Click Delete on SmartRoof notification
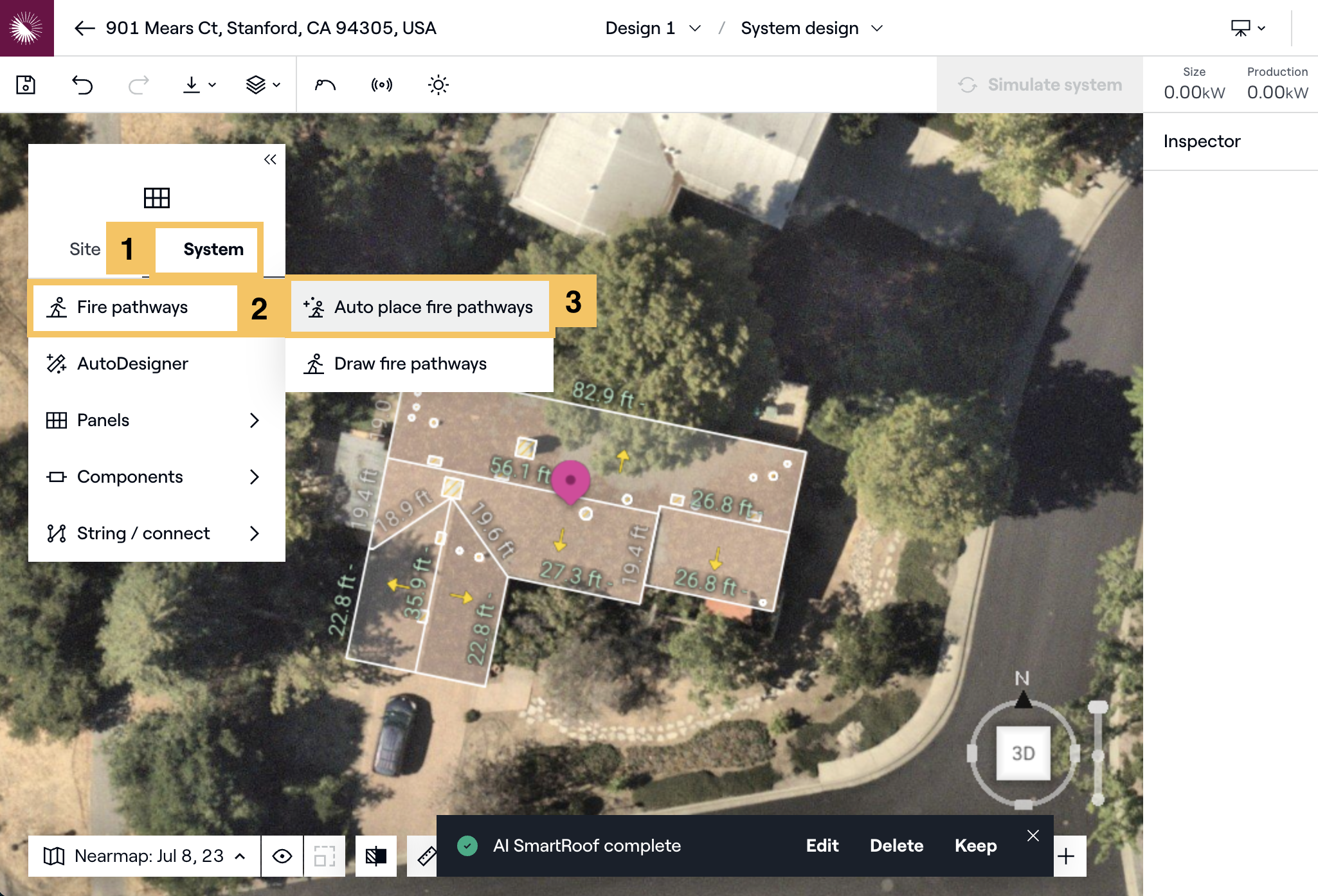This screenshot has height=896, width=1318. coord(896,846)
